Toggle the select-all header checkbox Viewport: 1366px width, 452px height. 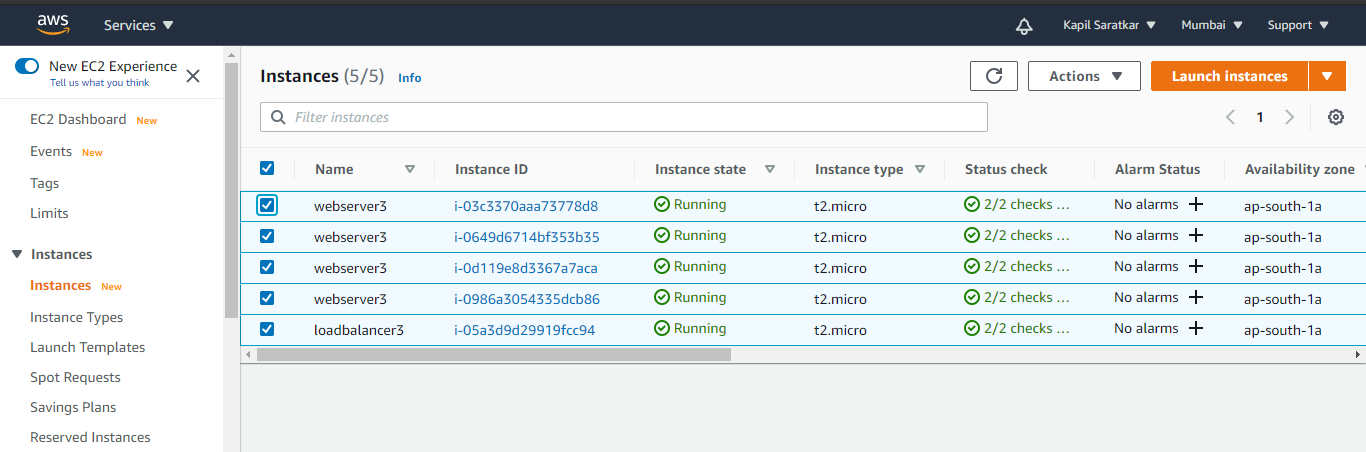point(267,168)
